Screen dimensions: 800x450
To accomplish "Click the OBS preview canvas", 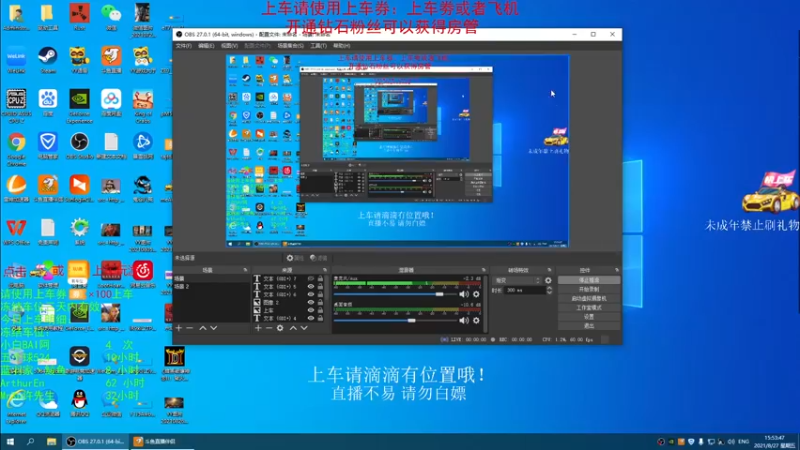I will tap(397, 151).
